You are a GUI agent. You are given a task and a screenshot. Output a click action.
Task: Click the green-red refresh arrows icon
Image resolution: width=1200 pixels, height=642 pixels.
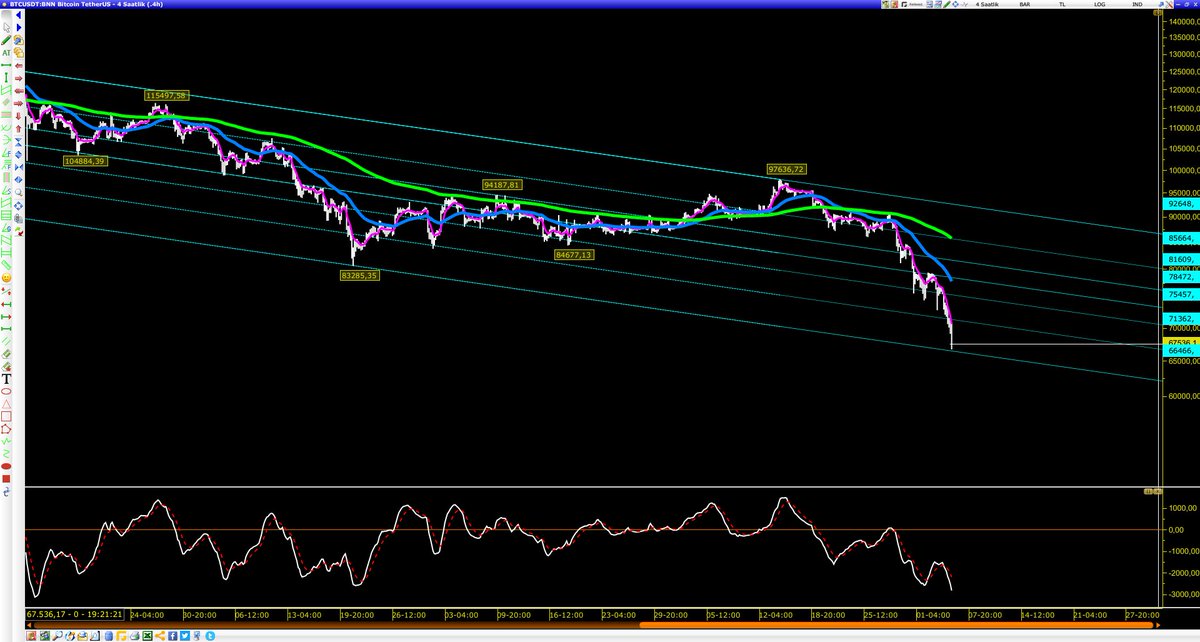pos(18,231)
